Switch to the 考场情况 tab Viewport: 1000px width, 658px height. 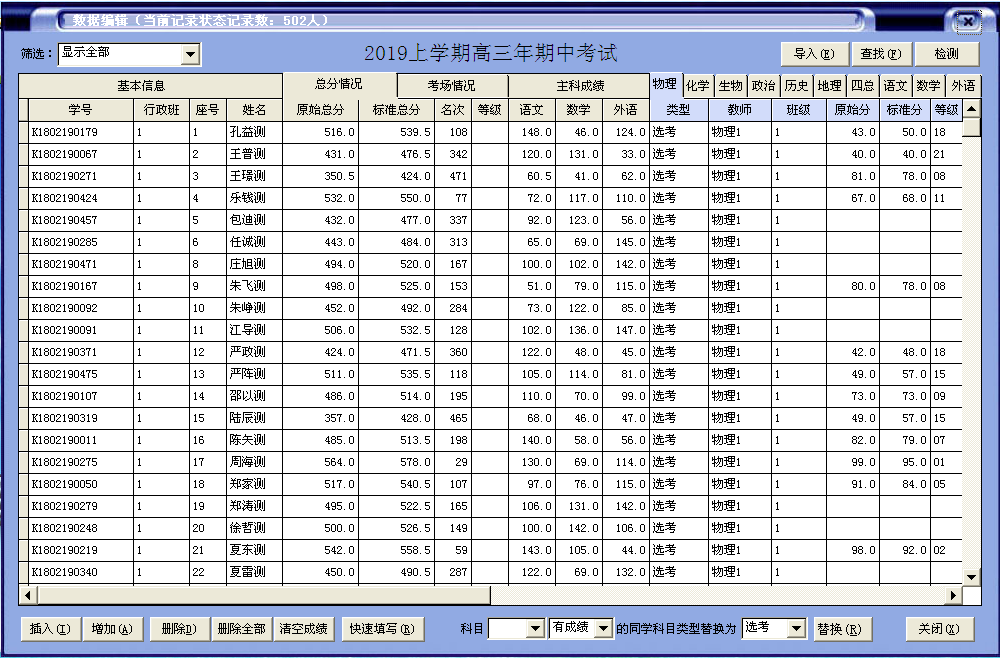tap(452, 86)
